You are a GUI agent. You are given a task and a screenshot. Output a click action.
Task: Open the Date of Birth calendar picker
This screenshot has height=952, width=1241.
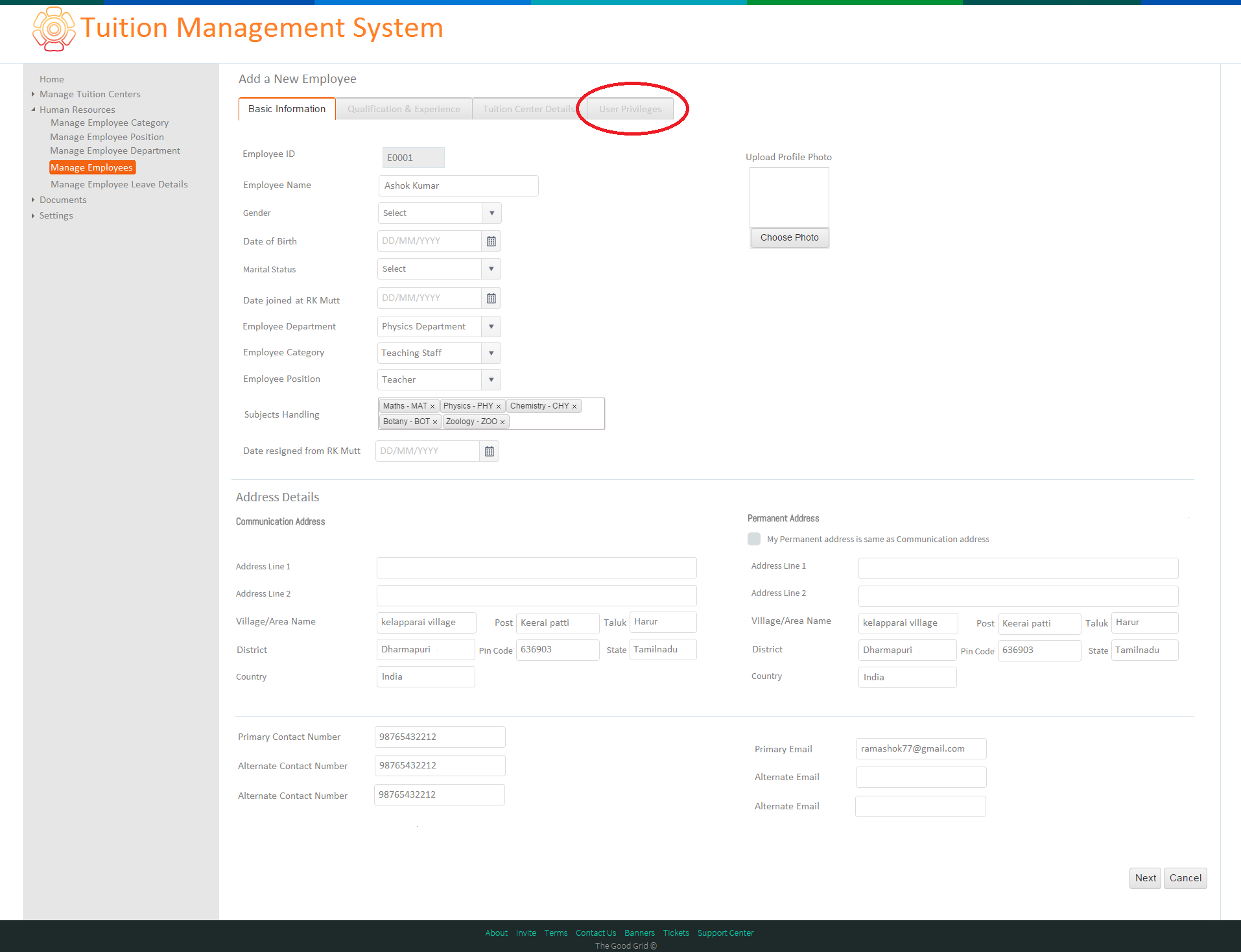tap(491, 241)
